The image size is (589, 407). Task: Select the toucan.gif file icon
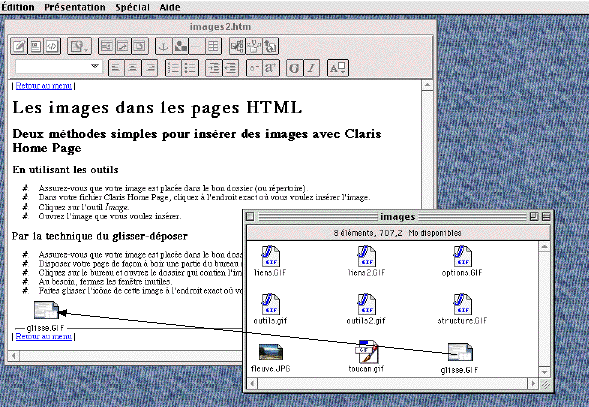[366, 352]
